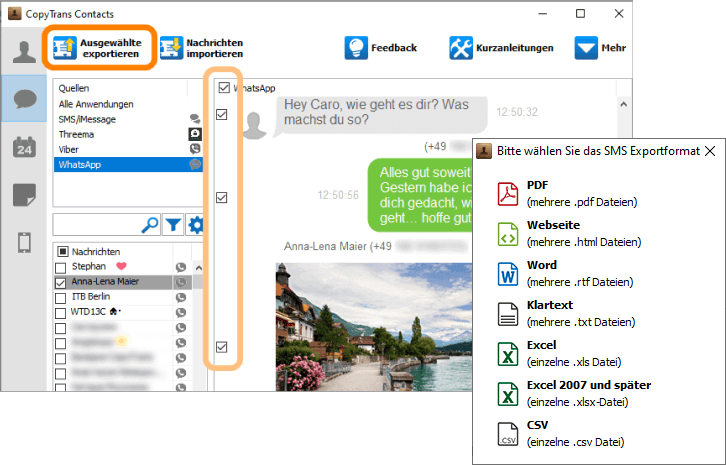Expand the Mehr dropdown menu
This screenshot has width=726, height=465.
click(601, 48)
